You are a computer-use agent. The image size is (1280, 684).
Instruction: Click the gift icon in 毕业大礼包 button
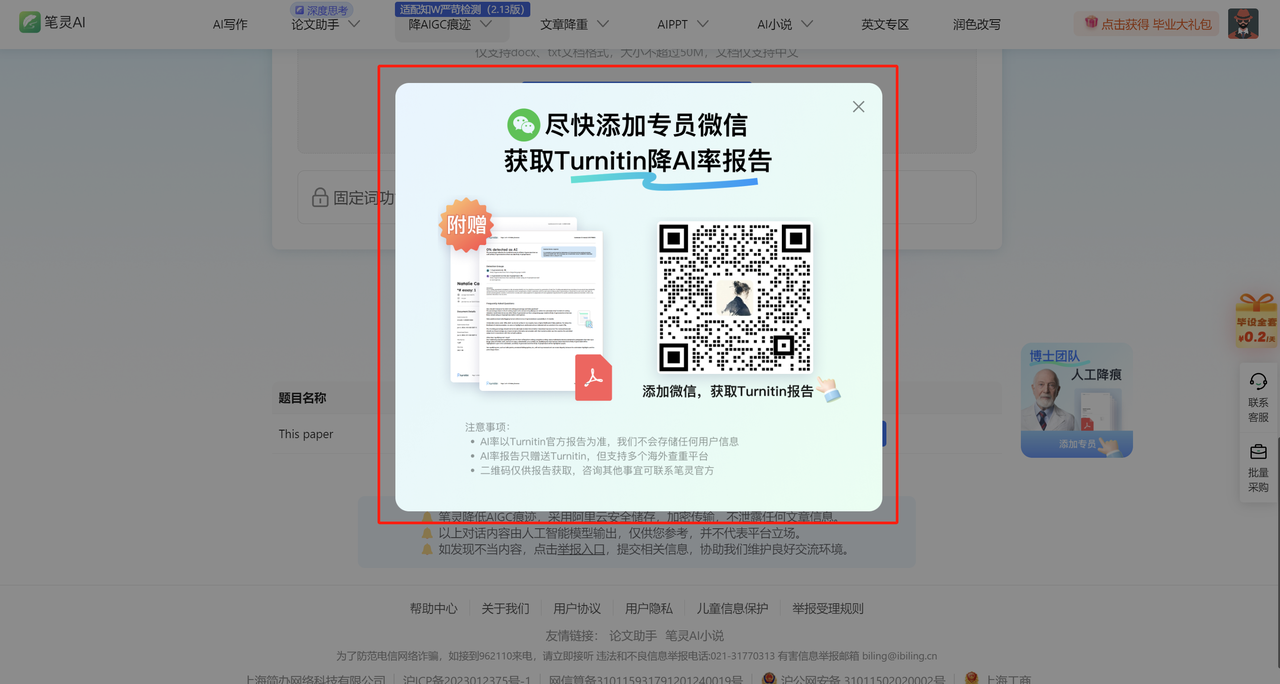1090,23
